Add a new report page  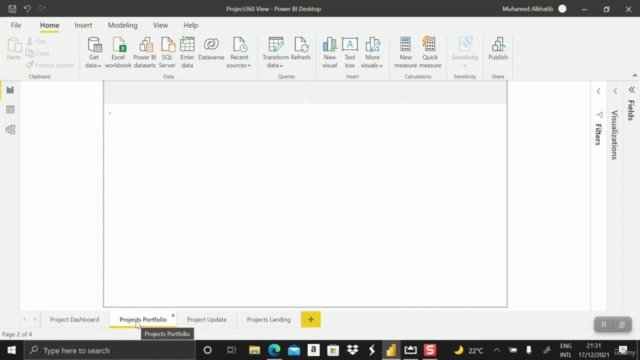pos(311,320)
